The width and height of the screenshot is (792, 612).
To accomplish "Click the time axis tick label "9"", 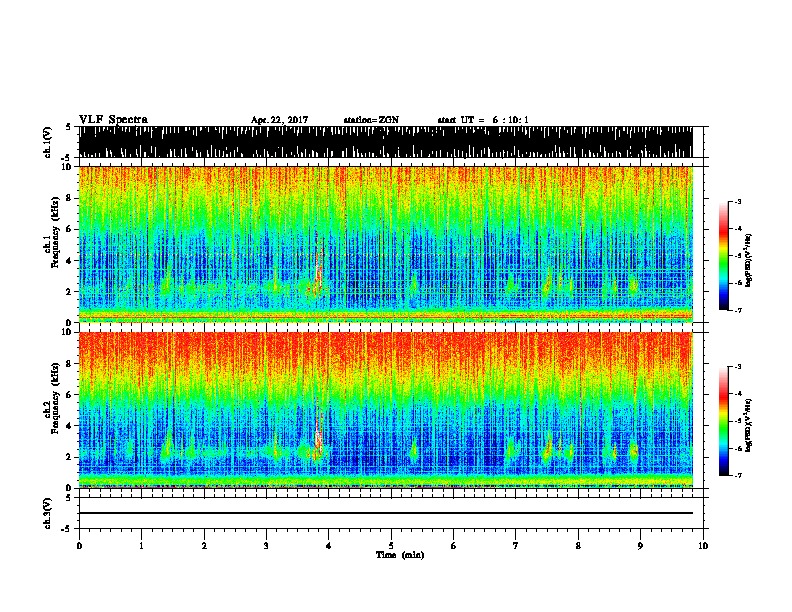I will (x=640, y=546).
